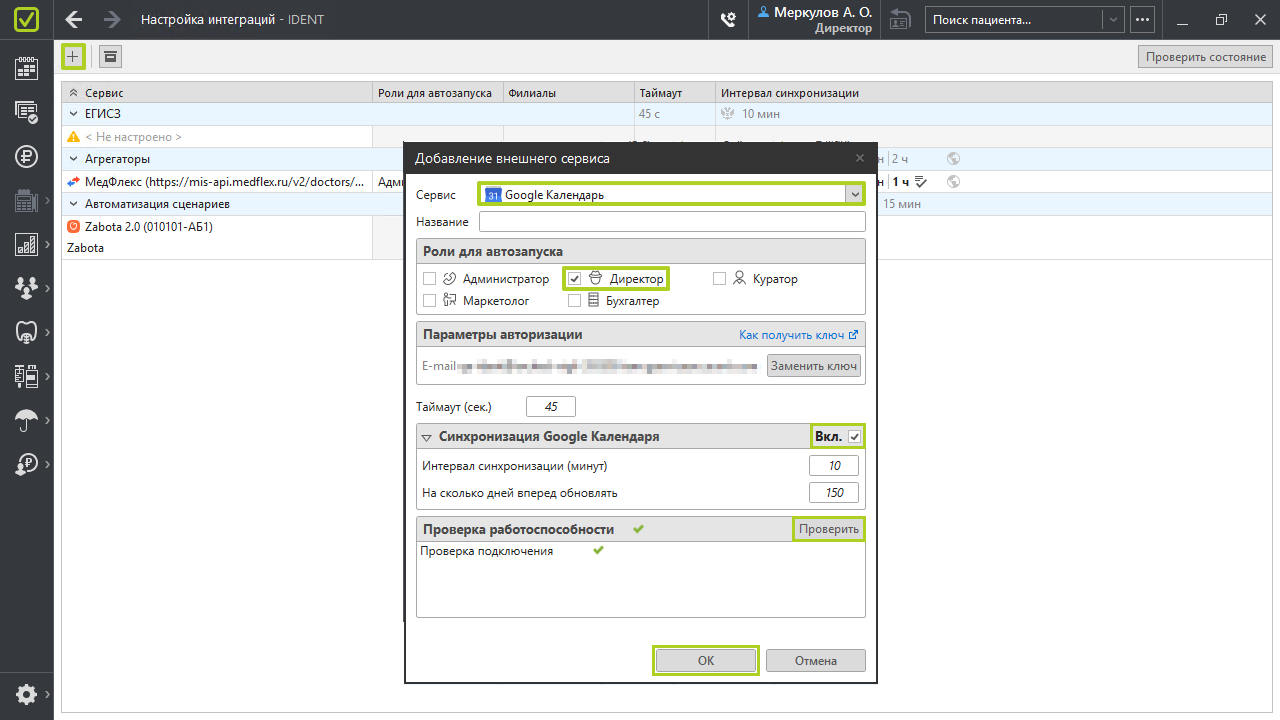Screen dimensions: 1280x720
Task: Click globe icon in Агрегаторы row
Action: point(954,159)
